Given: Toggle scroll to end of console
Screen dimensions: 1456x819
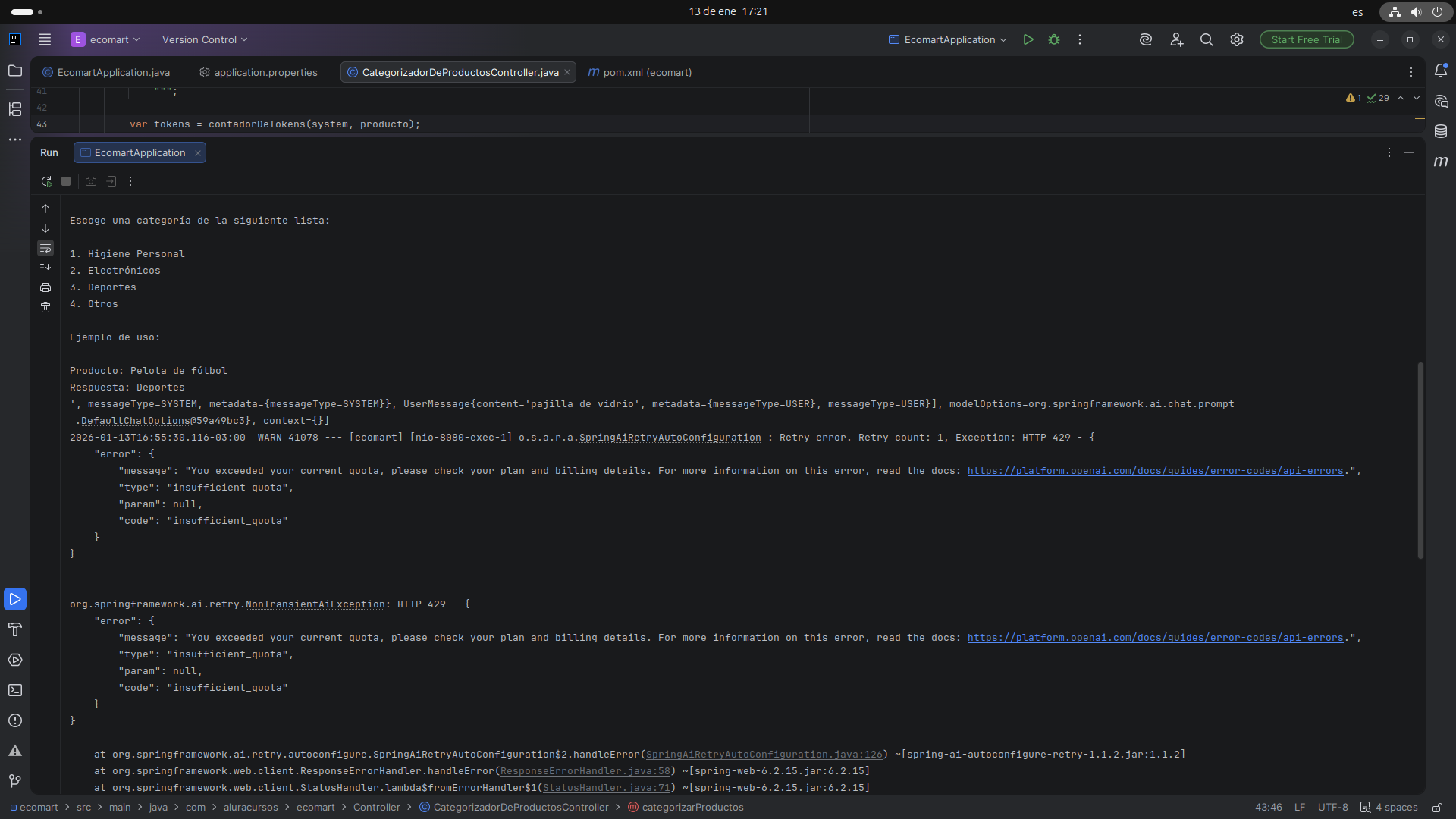Looking at the screenshot, I should point(45,268).
